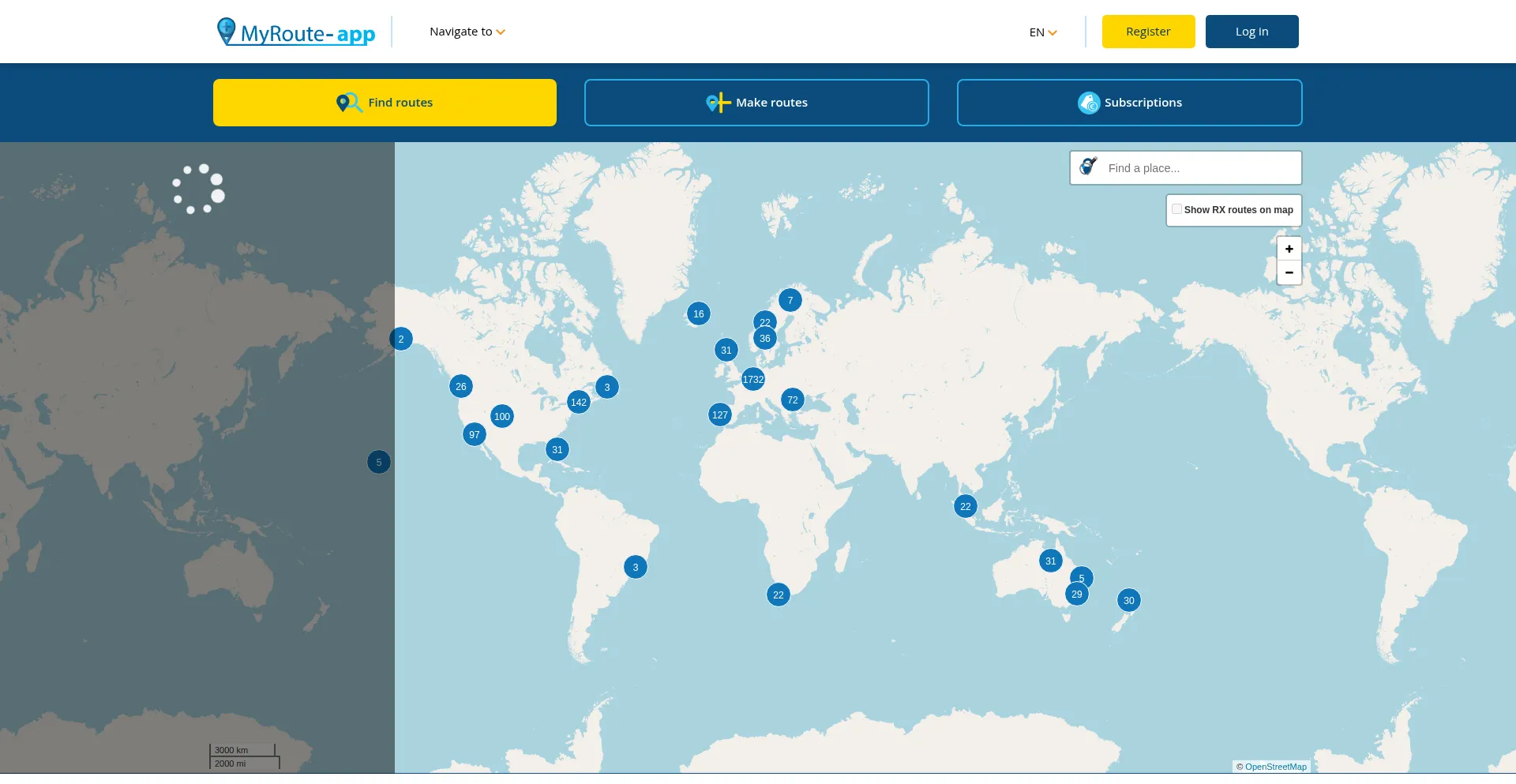Click the 31 cluster in Australia
This screenshot has width=1516, height=784.
click(1051, 561)
